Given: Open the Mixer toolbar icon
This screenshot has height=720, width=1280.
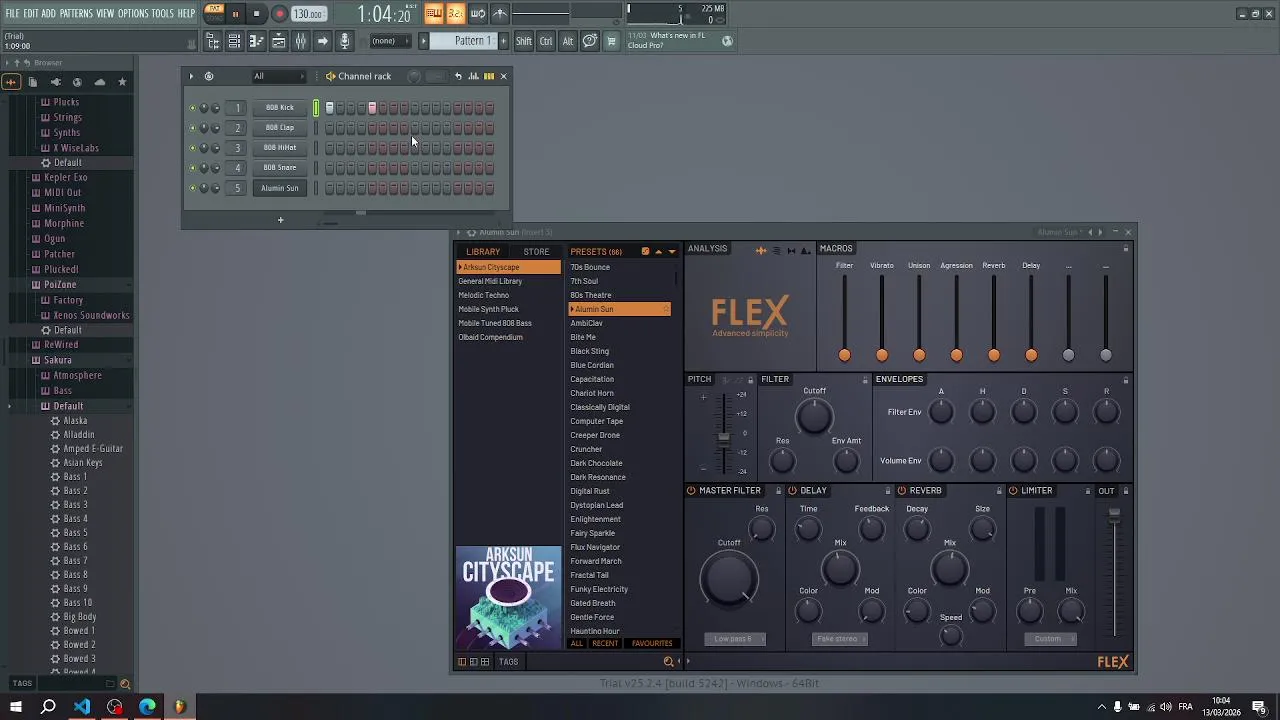Looking at the screenshot, I should pyautogui.click(x=300, y=41).
